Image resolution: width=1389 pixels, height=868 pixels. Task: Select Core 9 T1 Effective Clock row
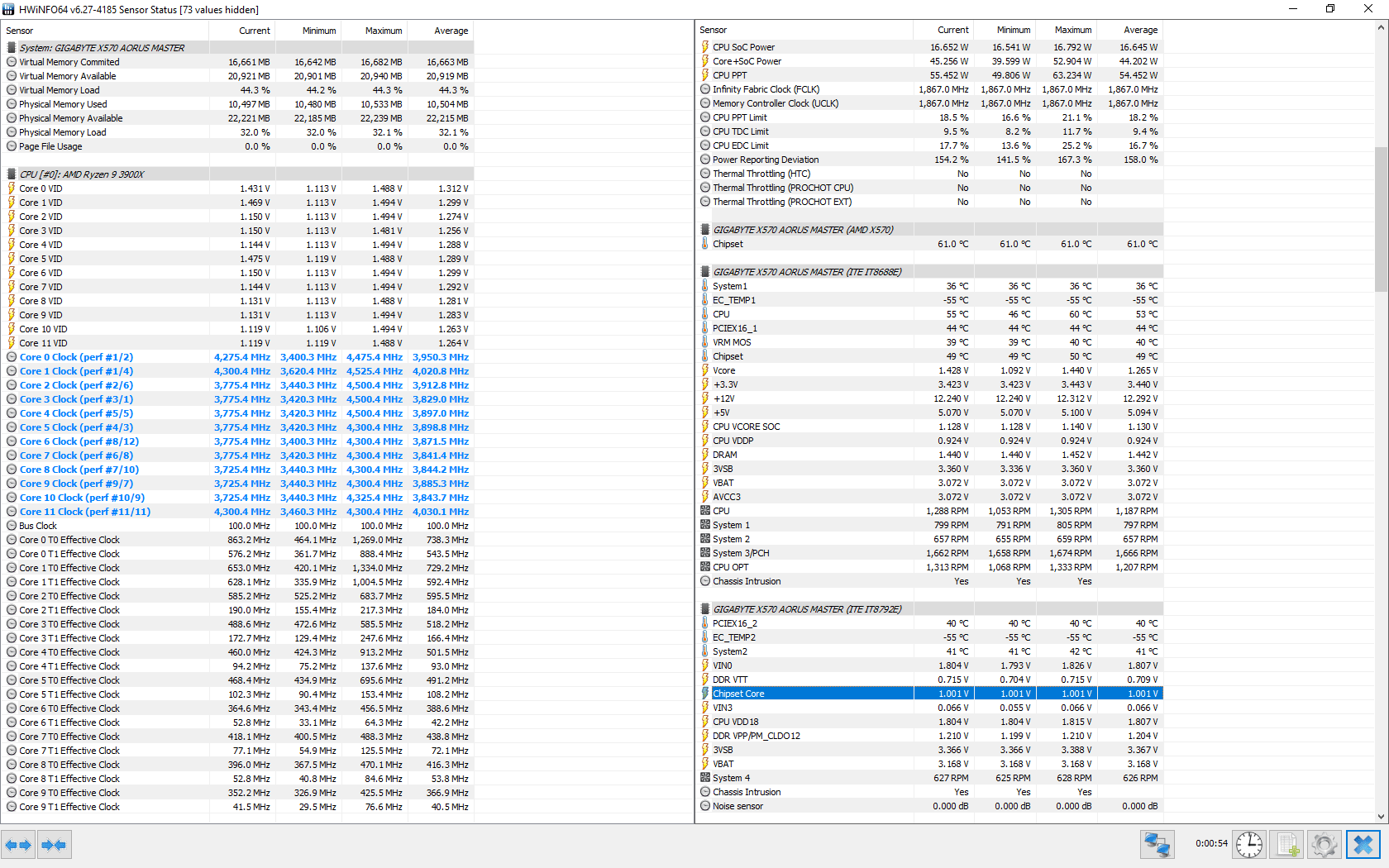(x=238, y=807)
